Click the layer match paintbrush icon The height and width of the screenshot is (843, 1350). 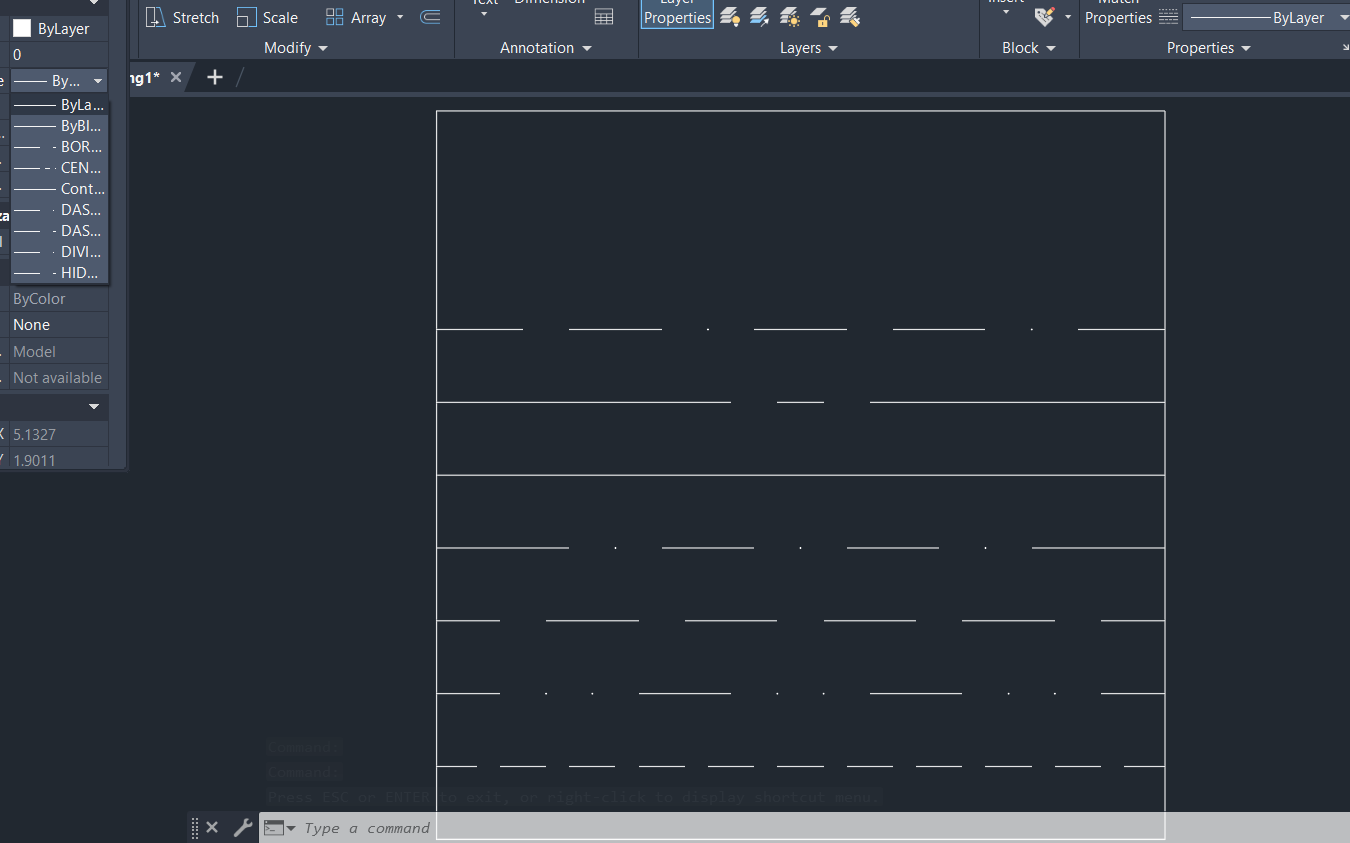point(850,17)
